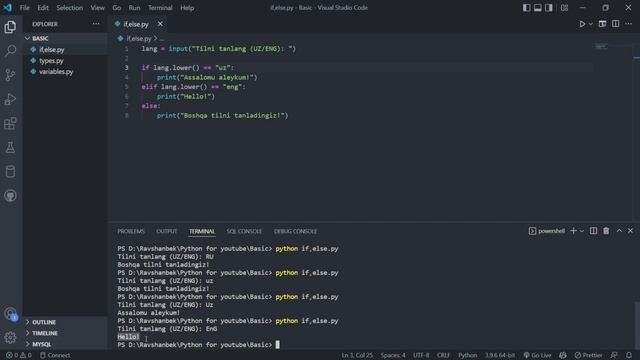Open run options dropdown beside play button
The height and width of the screenshot is (360, 640).
(x=591, y=24)
